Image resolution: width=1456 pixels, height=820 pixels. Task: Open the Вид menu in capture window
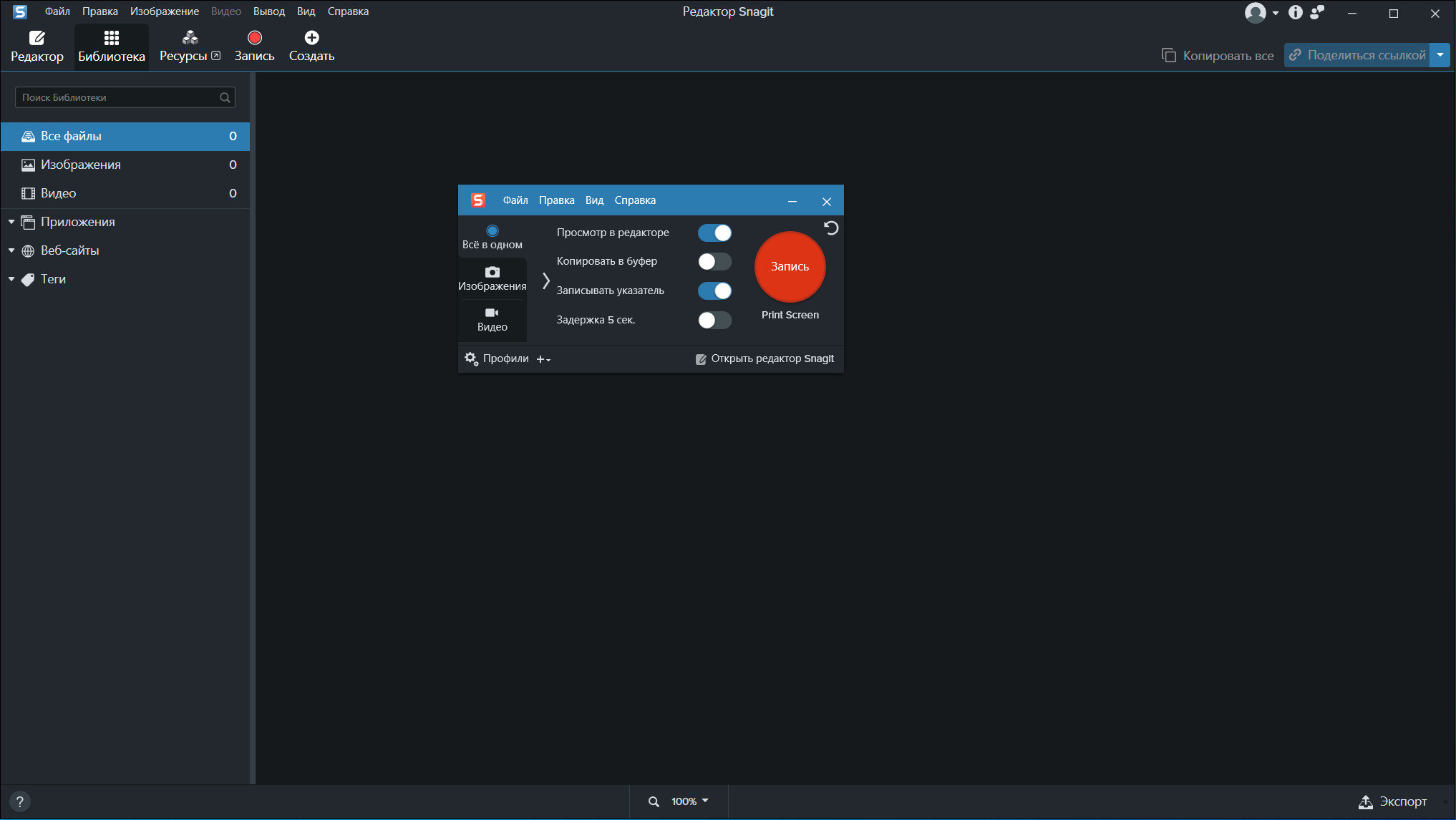594,200
